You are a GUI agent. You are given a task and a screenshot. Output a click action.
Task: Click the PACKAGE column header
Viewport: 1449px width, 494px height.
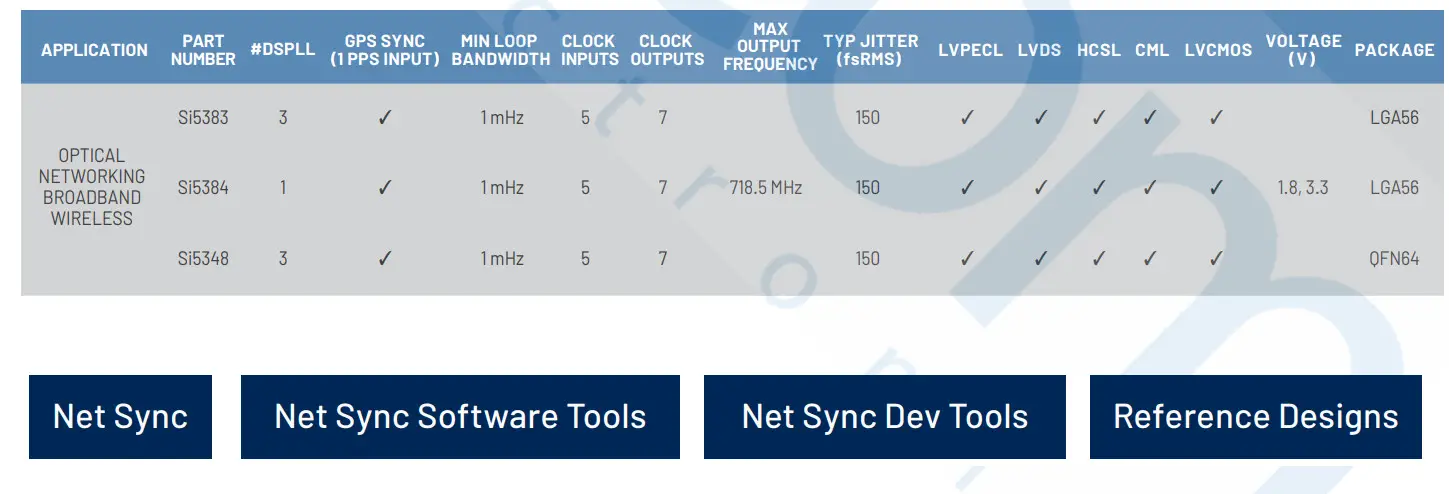tap(1394, 50)
